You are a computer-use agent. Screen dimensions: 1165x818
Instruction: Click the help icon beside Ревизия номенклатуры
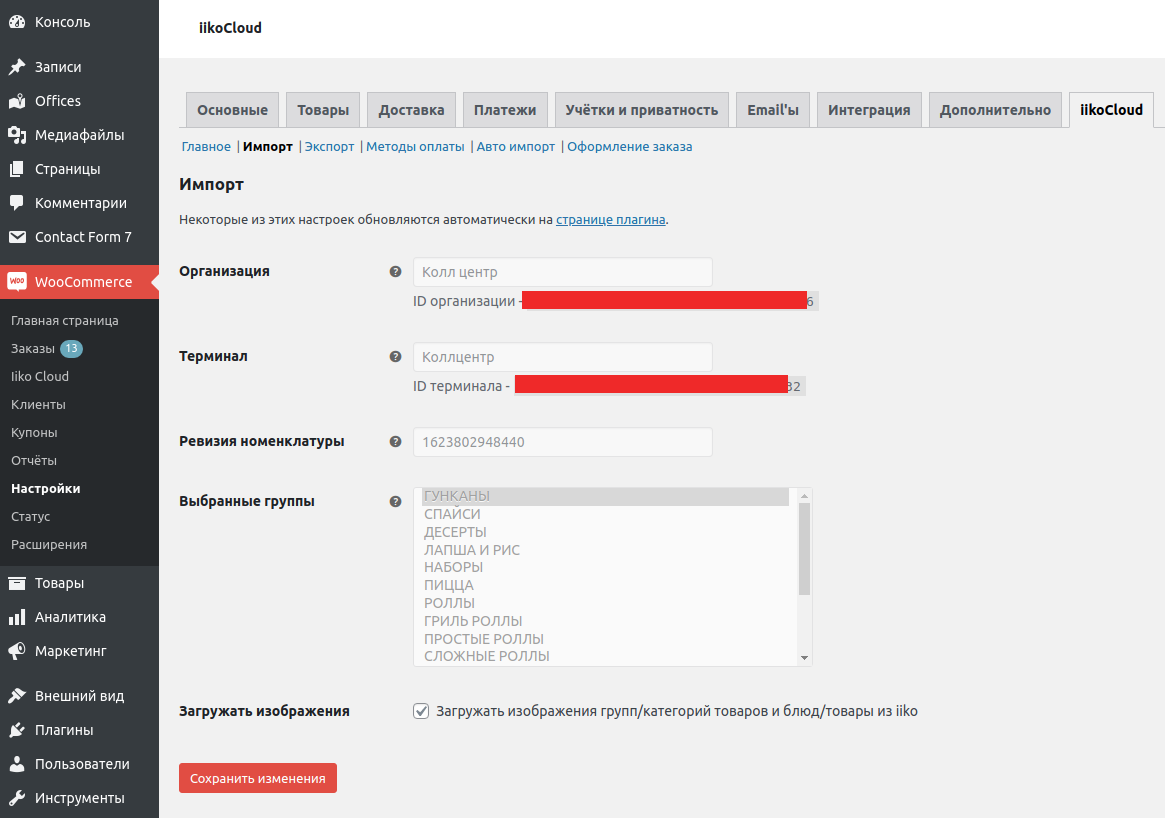coord(395,441)
